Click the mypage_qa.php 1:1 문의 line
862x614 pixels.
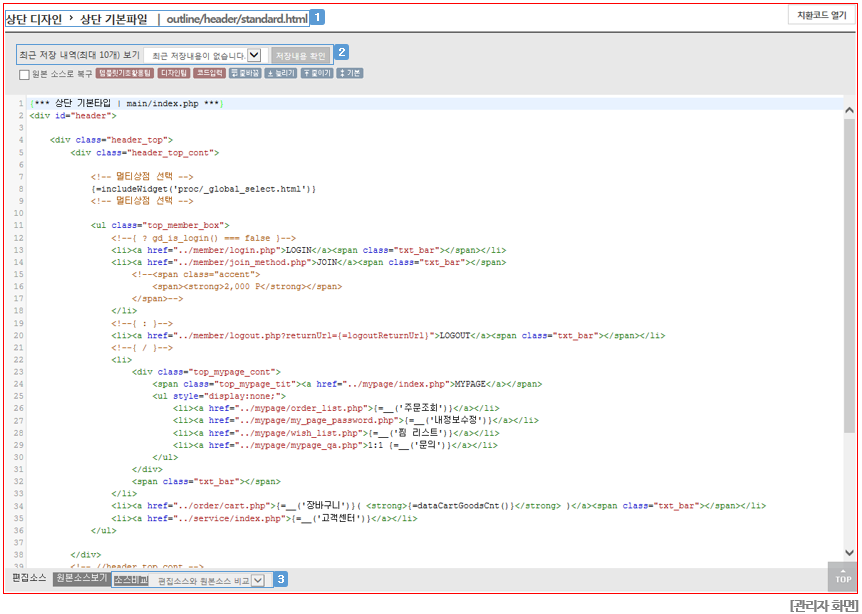335,445
